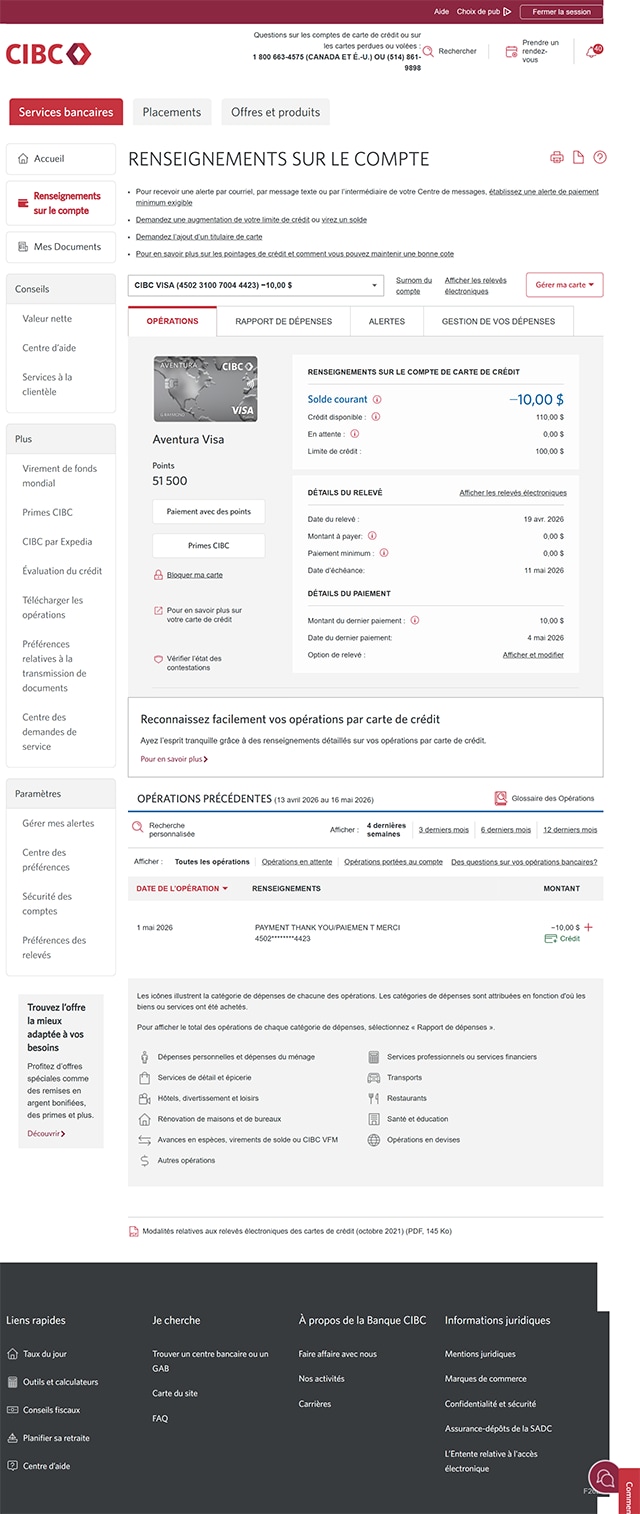The width and height of the screenshot is (640, 1514).
Task: Click Surnom du compte link
Action: [x=414, y=286]
